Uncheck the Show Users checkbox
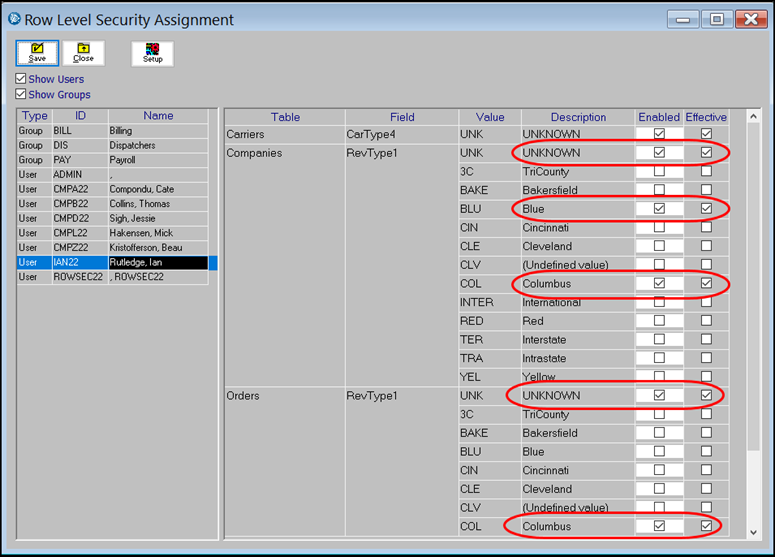 click(x=21, y=79)
